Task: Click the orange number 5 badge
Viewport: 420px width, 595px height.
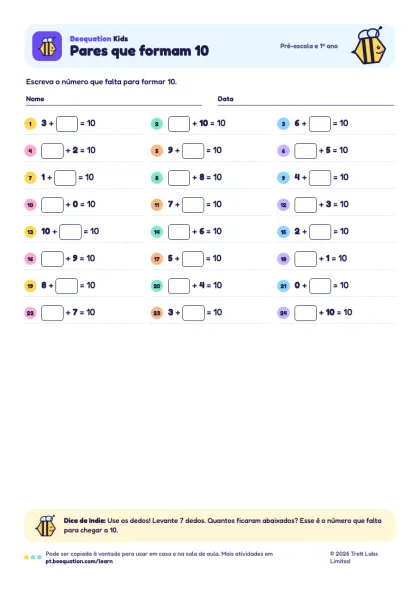Action: (x=157, y=151)
